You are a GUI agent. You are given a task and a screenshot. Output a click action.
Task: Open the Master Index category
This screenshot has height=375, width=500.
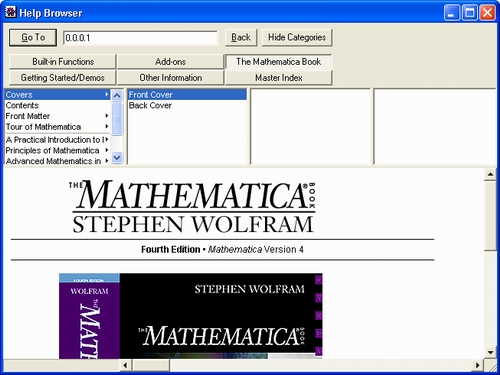coord(279,78)
